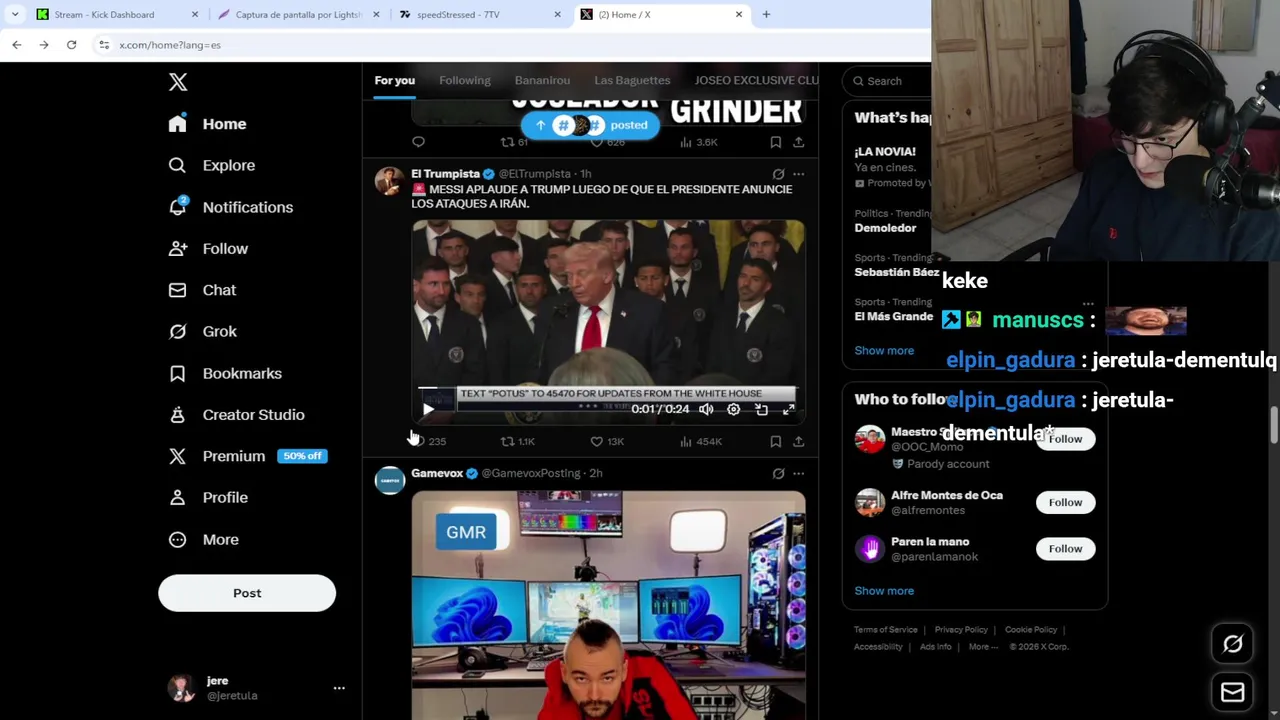
Task: Bookmark the top partially visible post
Action: tap(775, 142)
